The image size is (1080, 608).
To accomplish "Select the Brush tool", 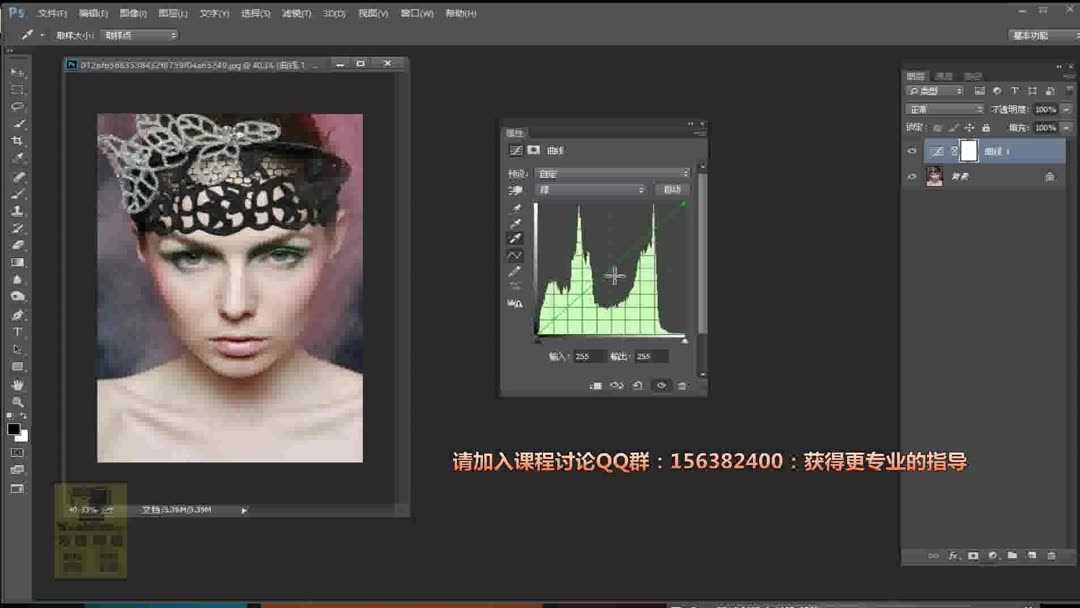I will [x=17, y=195].
